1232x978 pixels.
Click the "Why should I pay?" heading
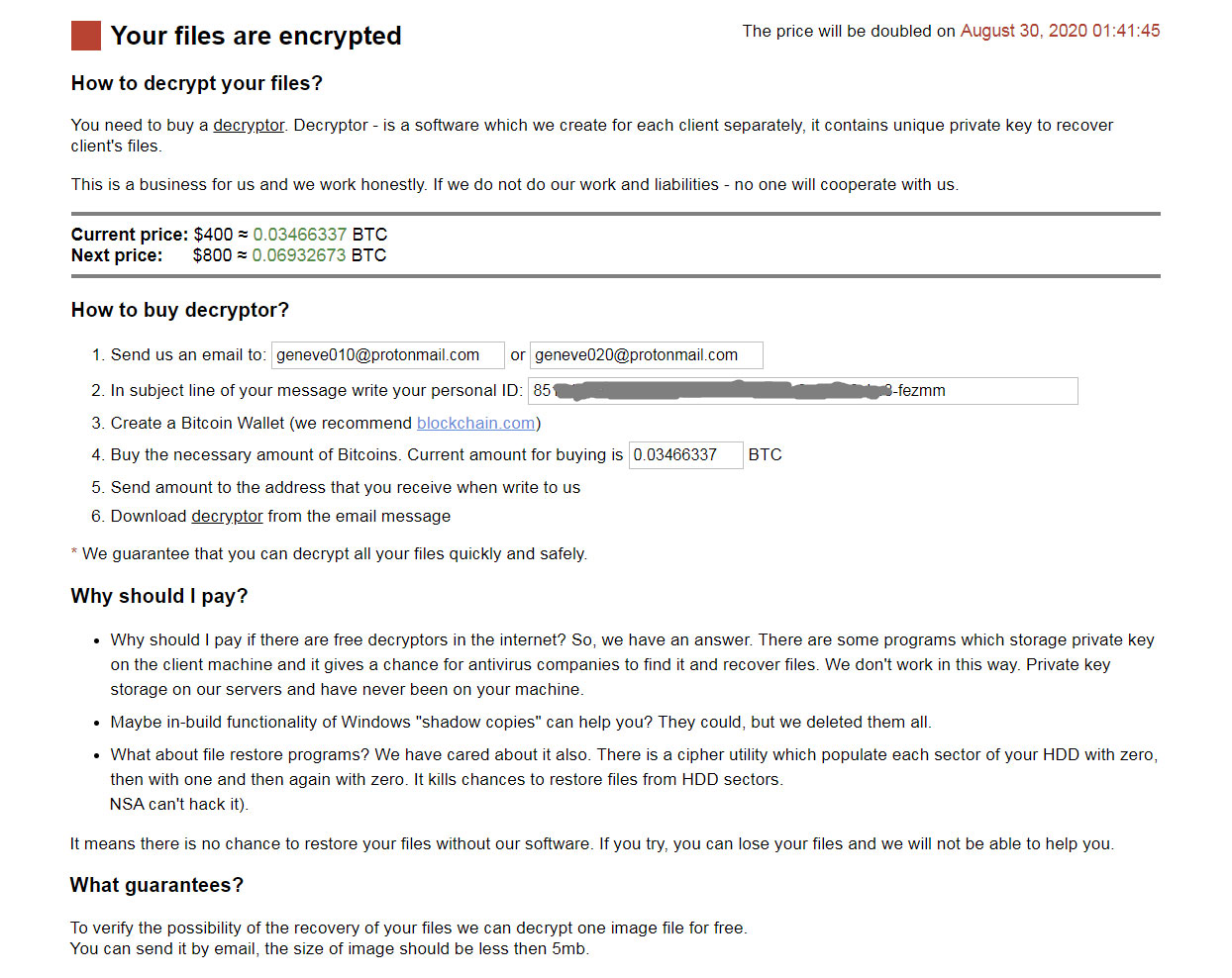coord(159,596)
